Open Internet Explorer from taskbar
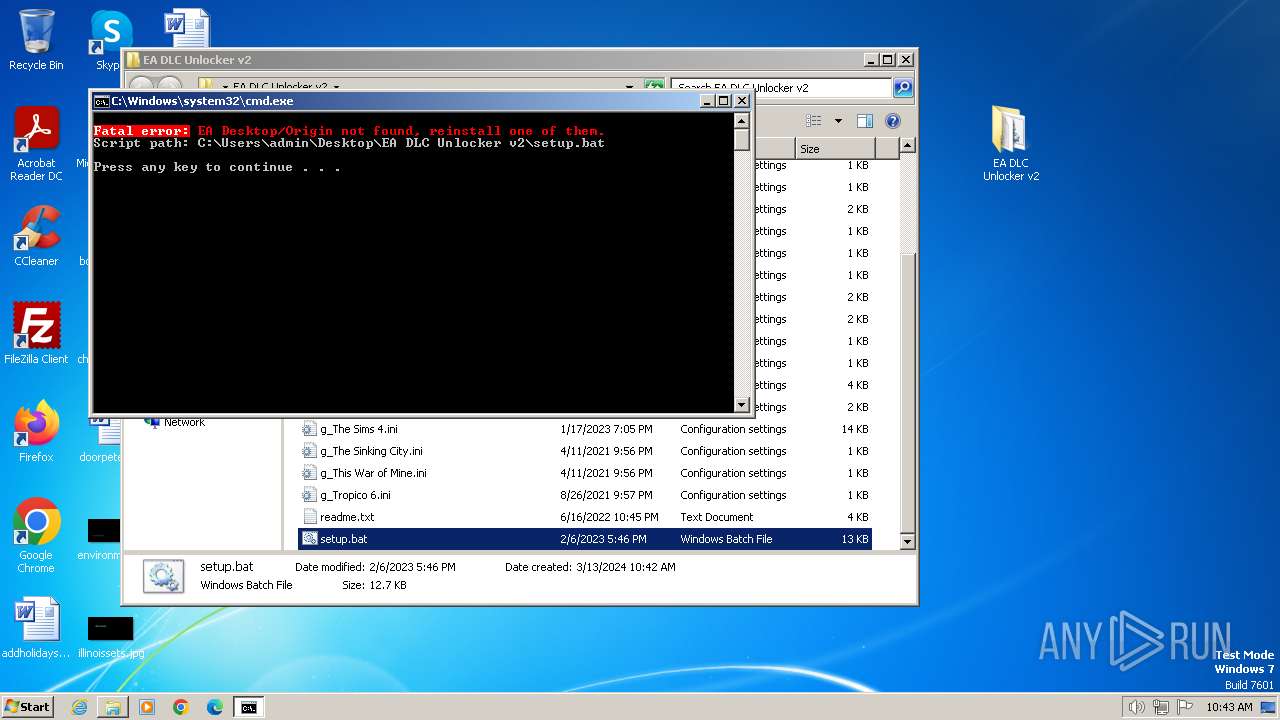The height and width of the screenshot is (720, 1280). pos(79,707)
